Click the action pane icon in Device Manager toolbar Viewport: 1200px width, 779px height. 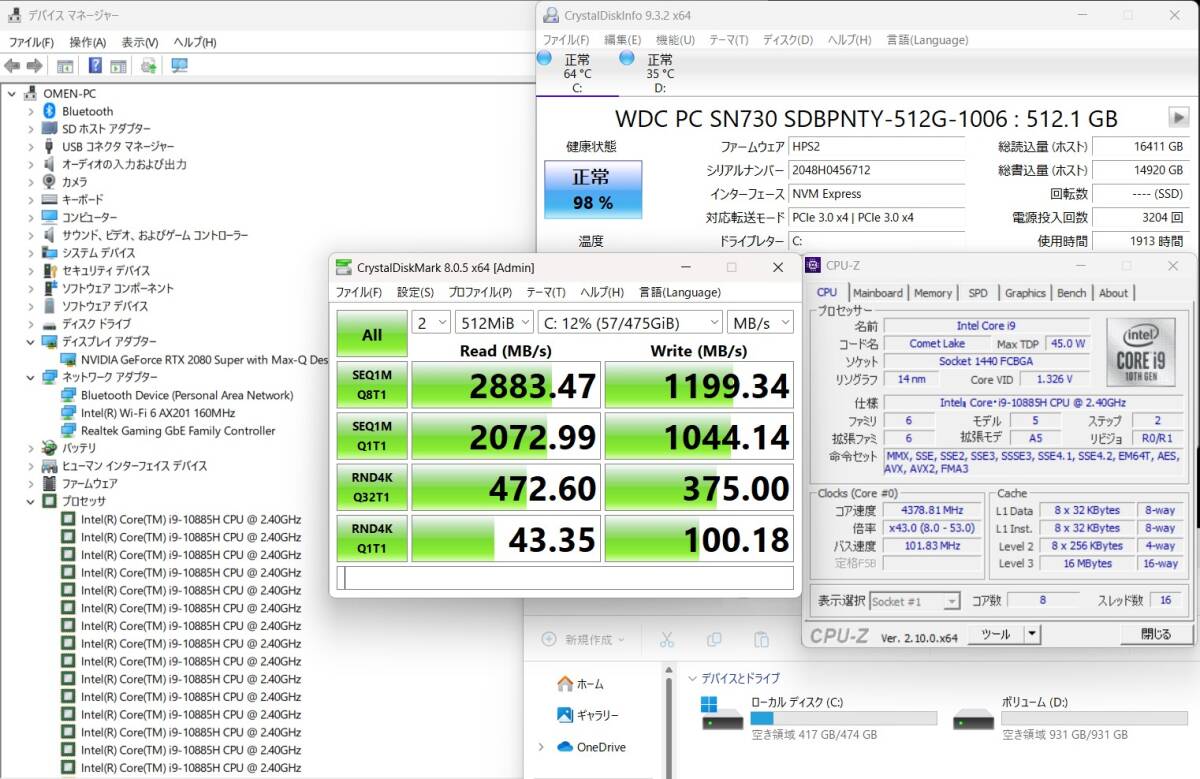[118, 66]
